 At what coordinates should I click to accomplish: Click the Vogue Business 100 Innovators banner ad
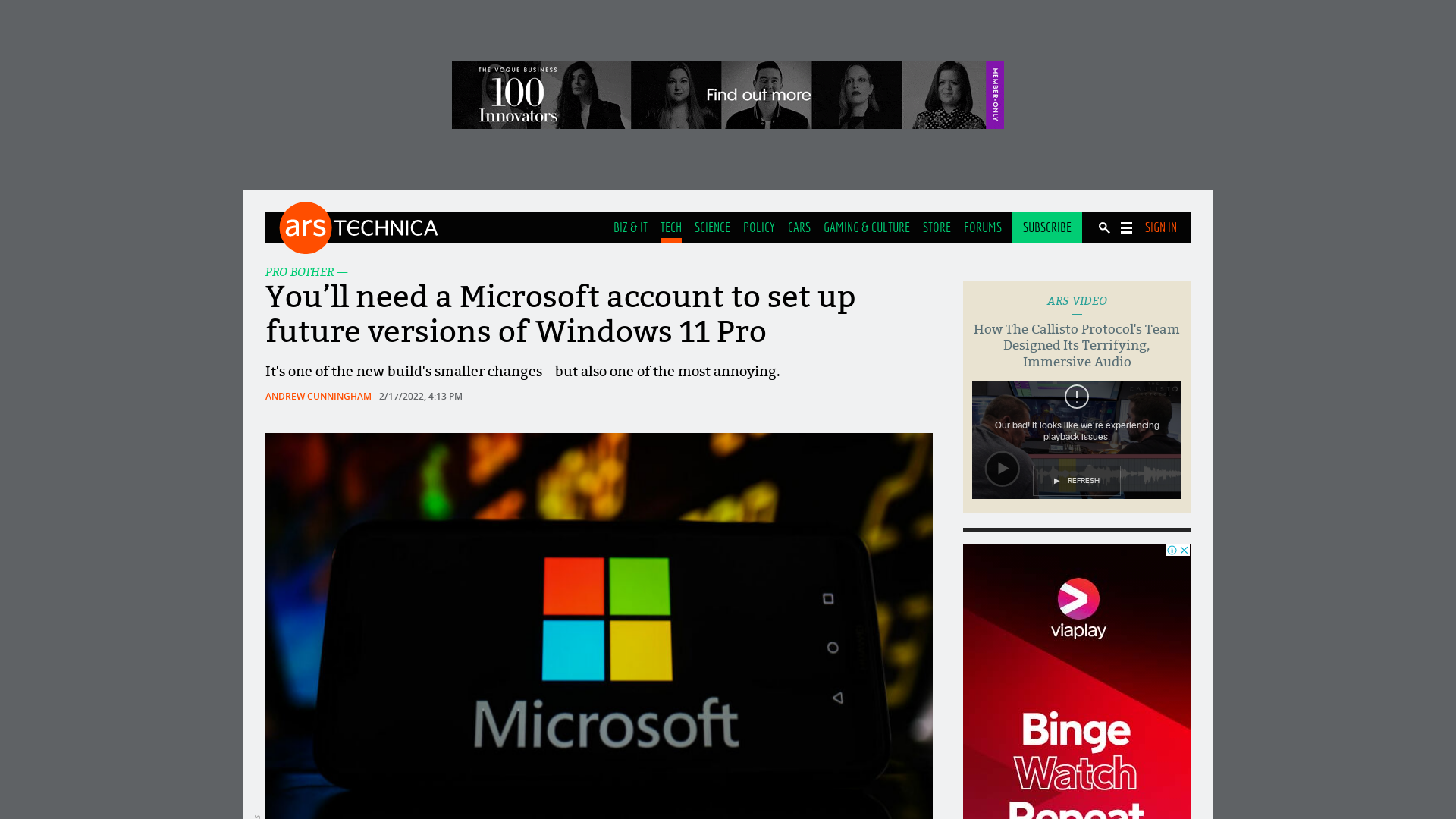tap(727, 95)
